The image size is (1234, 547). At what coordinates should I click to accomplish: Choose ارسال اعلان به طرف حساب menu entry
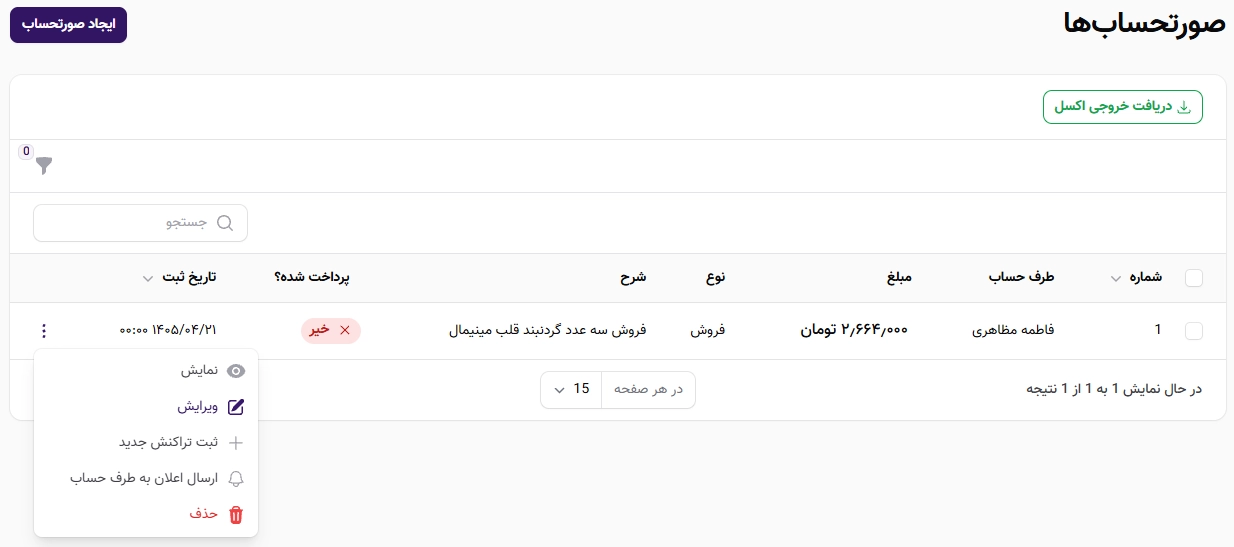coord(146,479)
